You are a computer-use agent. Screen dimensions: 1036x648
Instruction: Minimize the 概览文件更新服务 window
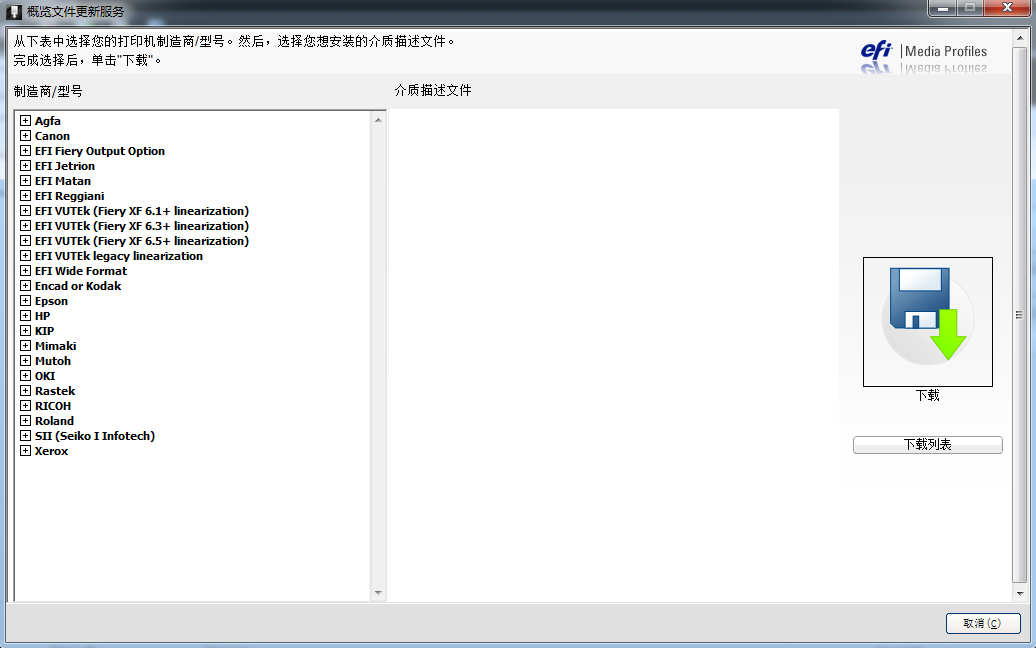tap(943, 8)
